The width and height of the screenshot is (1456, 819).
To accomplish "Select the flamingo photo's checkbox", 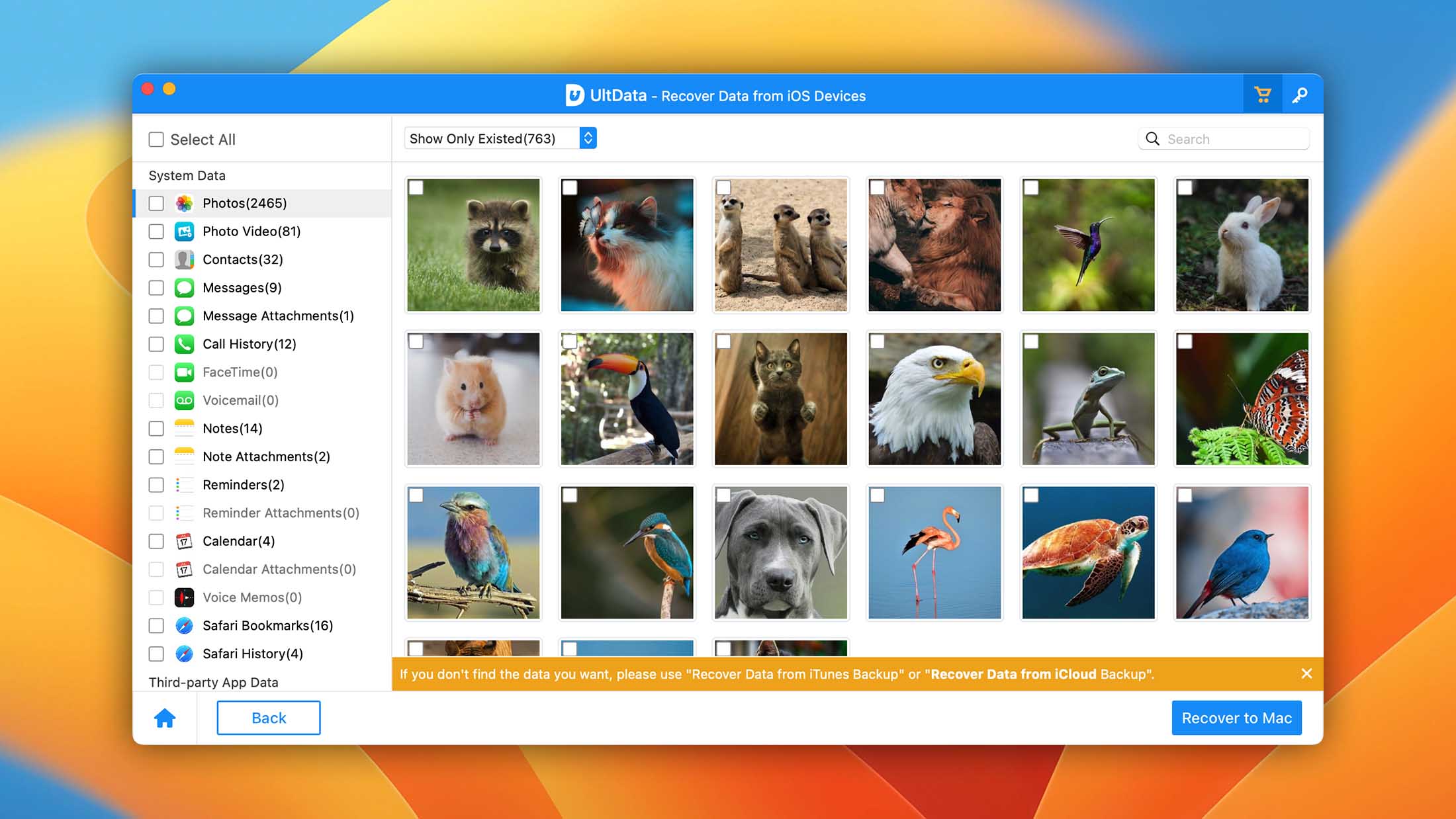I will 877,496.
